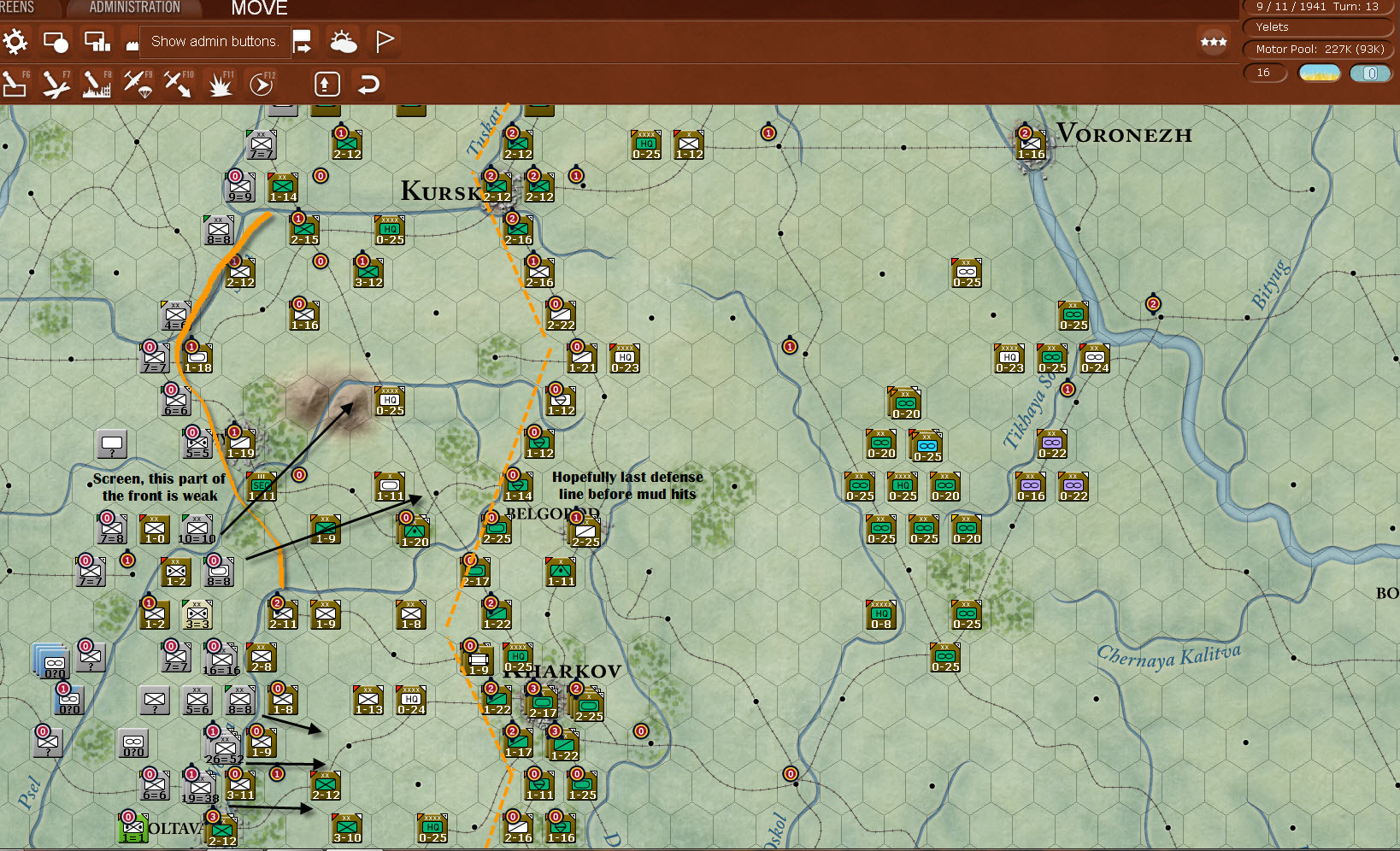Click the undo curved-arrow icon
This screenshot has height=851, width=1400.
click(x=368, y=84)
